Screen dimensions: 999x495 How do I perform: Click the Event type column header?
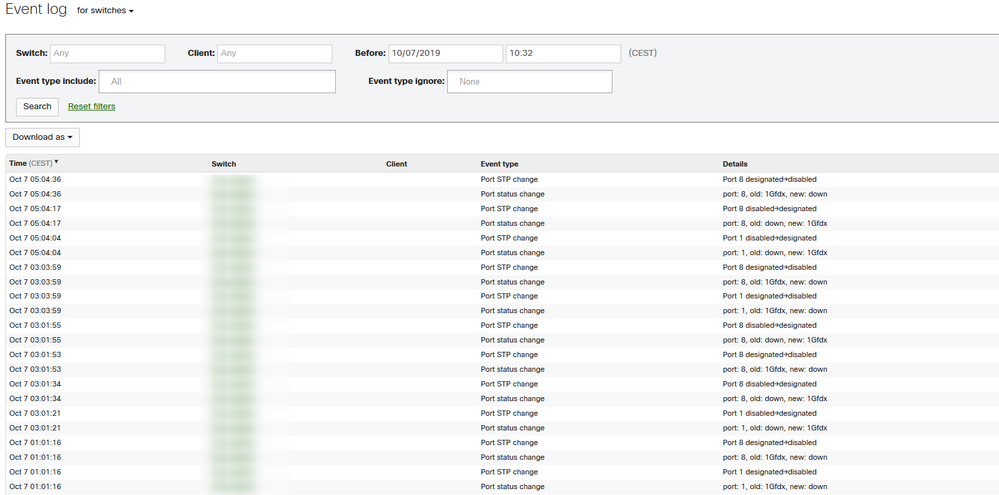coord(499,163)
